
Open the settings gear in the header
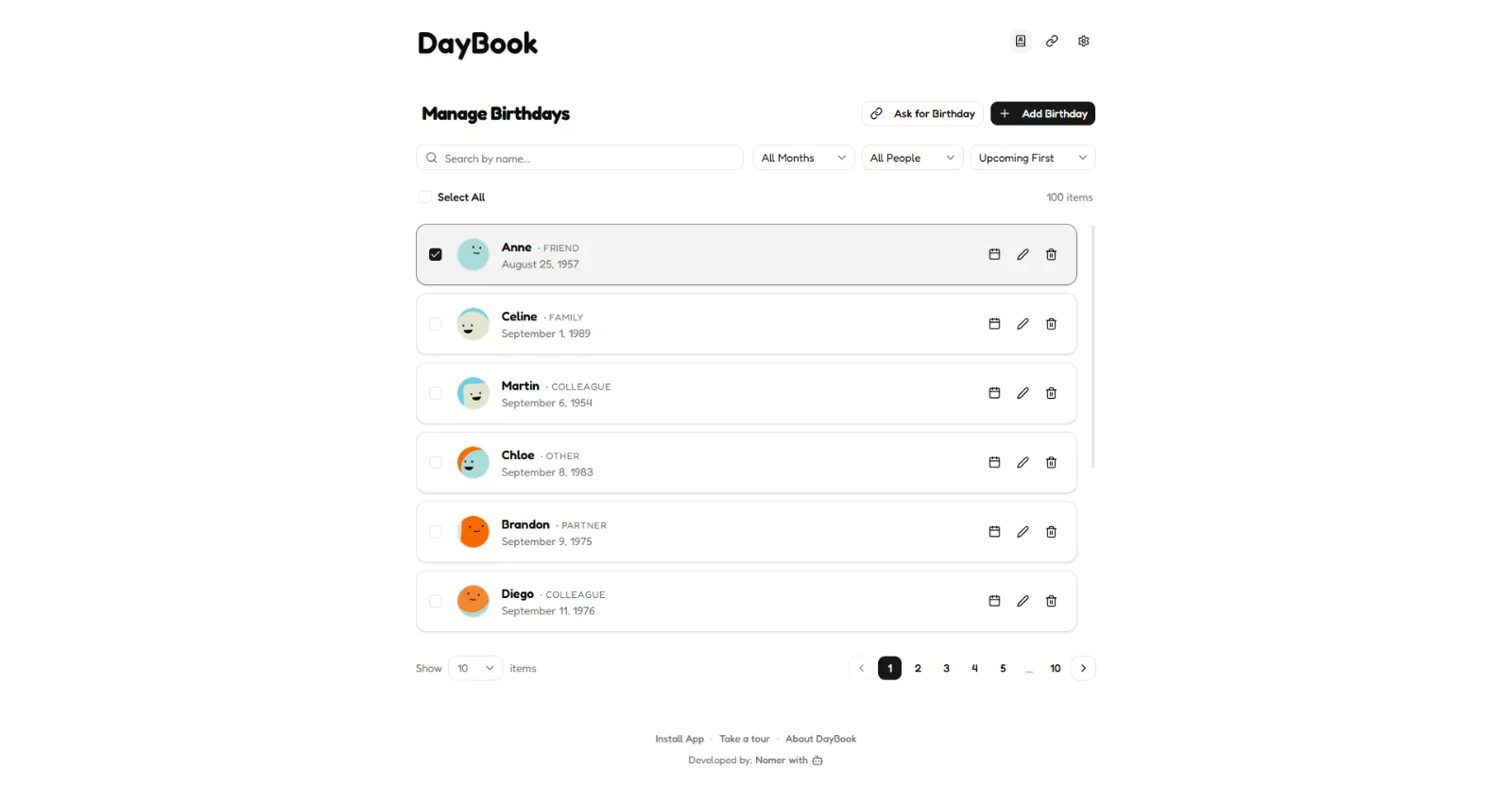coord(1083,41)
